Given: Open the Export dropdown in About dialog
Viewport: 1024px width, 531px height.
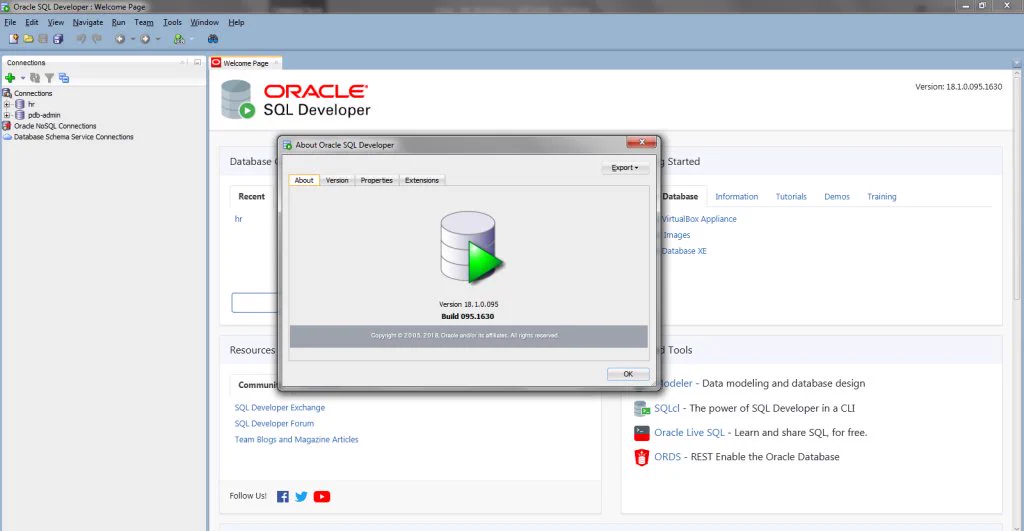Looking at the screenshot, I should [x=625, y=168].
